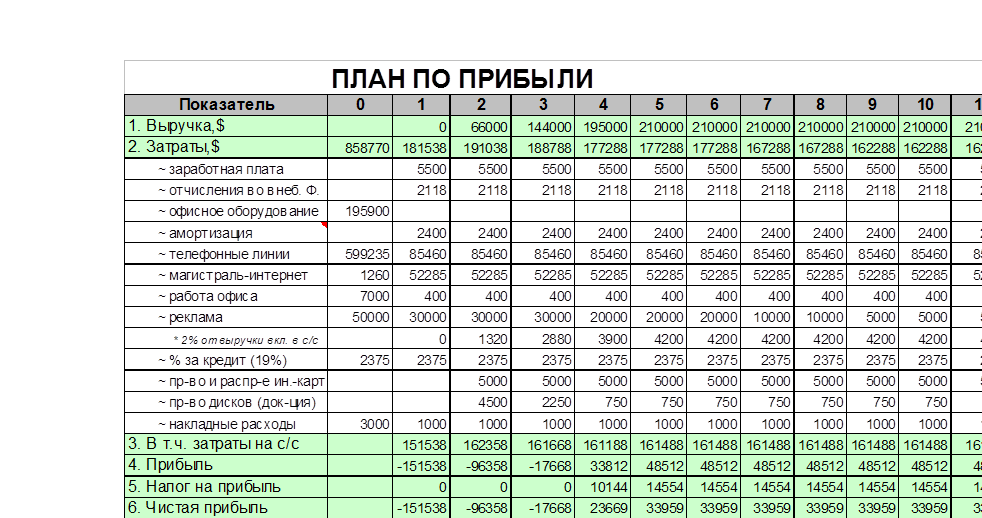The width and height of the screenshot is (982, 518).
Task: Click the costs cell 191038
Action: pyautogui.click(x=481, y=148)
